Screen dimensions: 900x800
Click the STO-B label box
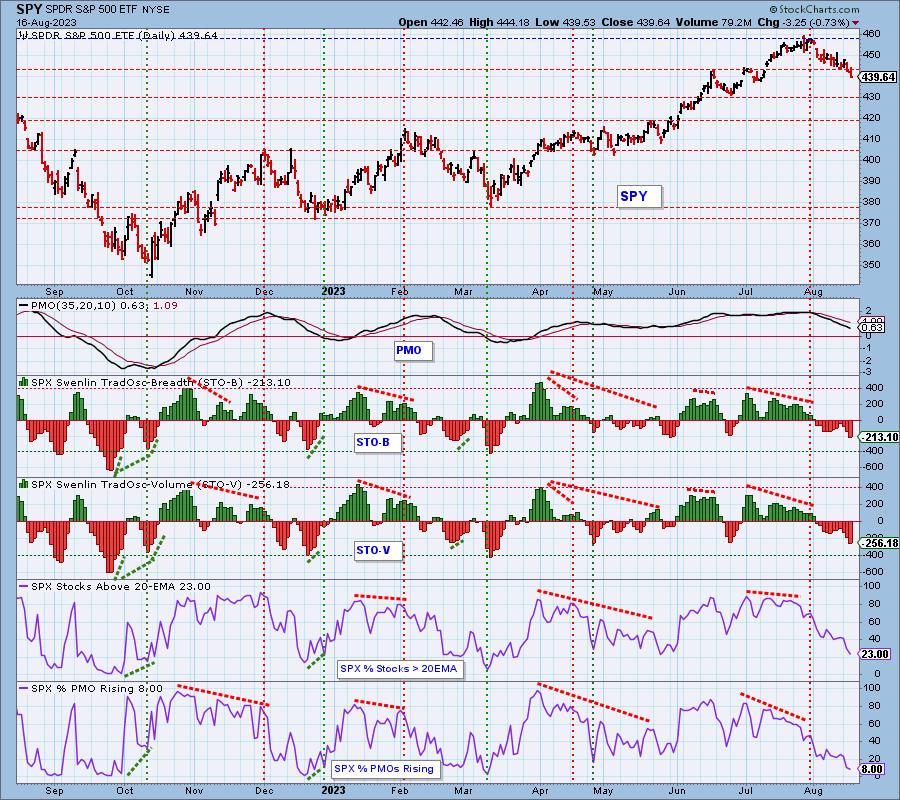coord(377,442)
